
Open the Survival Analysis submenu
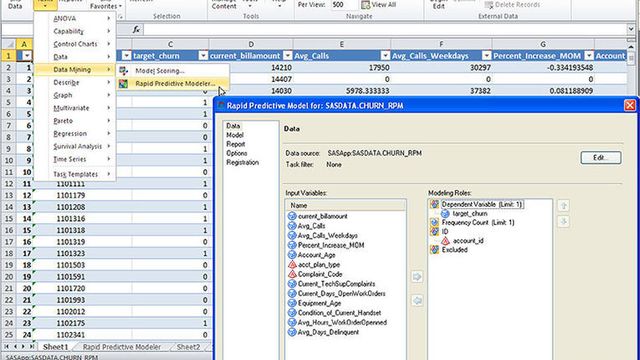75,146
